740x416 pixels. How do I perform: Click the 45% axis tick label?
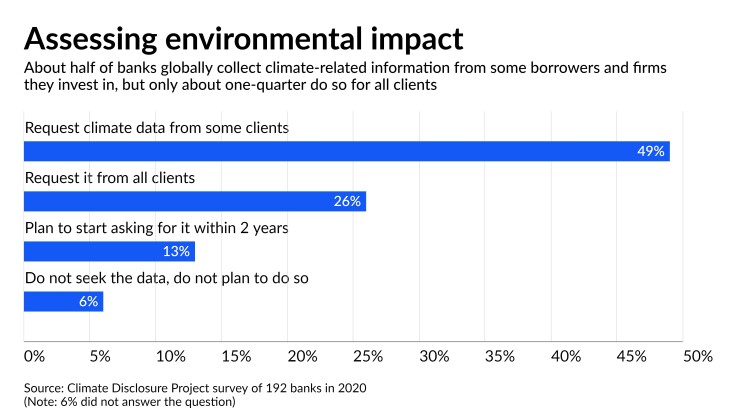click(631, 356)
